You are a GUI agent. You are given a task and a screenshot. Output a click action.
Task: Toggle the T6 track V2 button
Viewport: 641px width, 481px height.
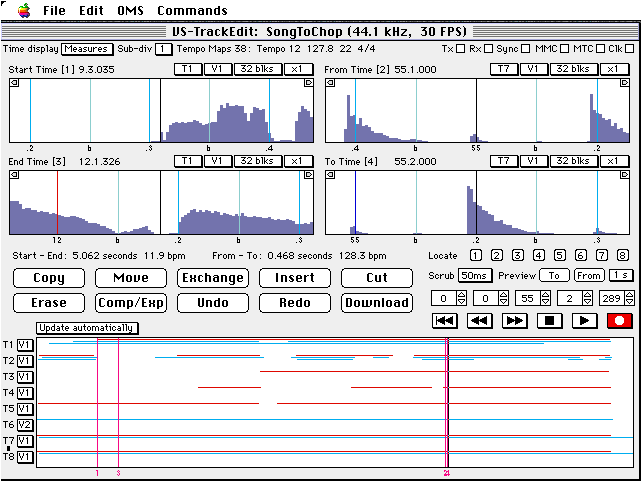point(25,425)
